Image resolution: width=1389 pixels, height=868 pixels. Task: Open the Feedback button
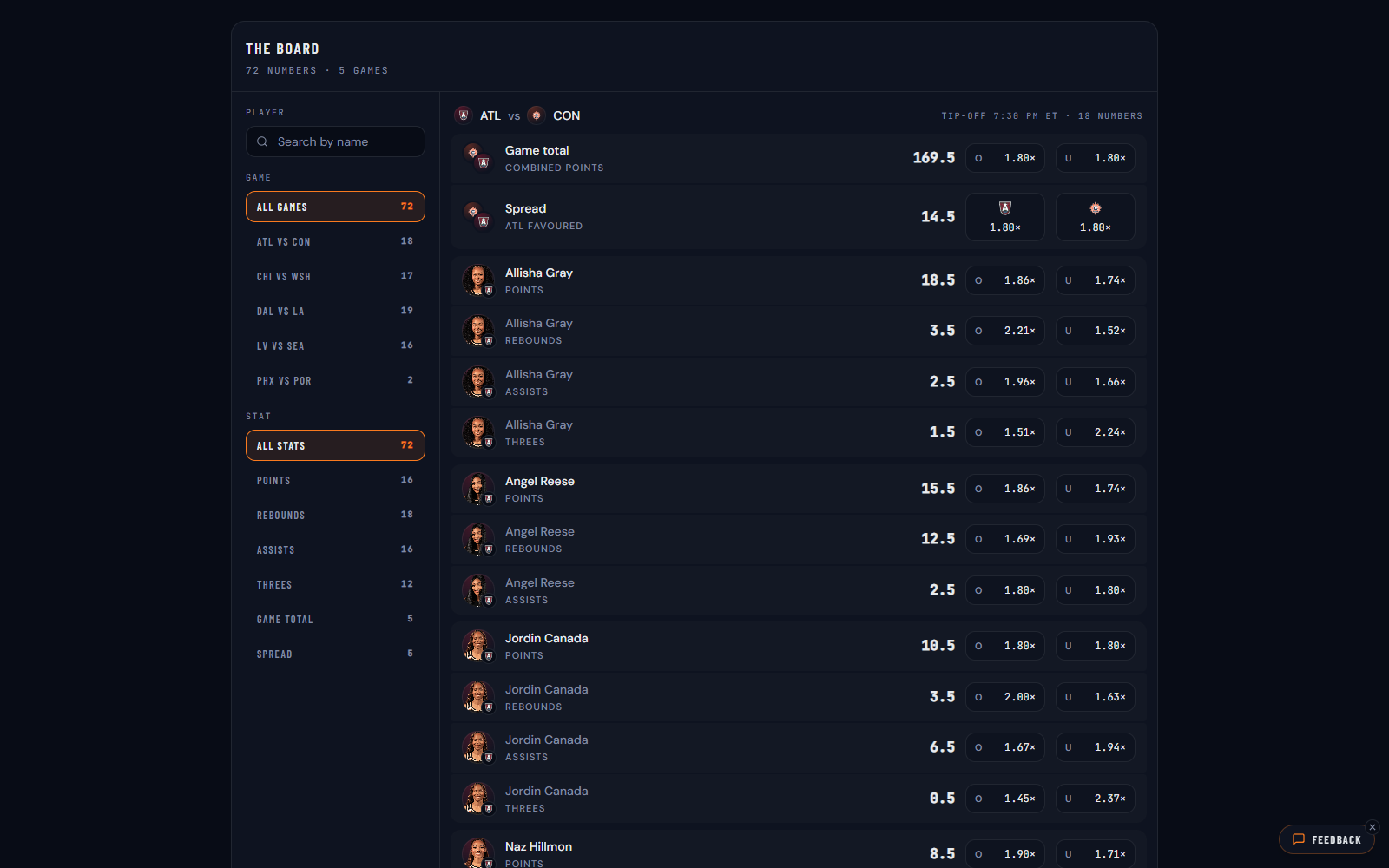click(x=1326, y=839)
